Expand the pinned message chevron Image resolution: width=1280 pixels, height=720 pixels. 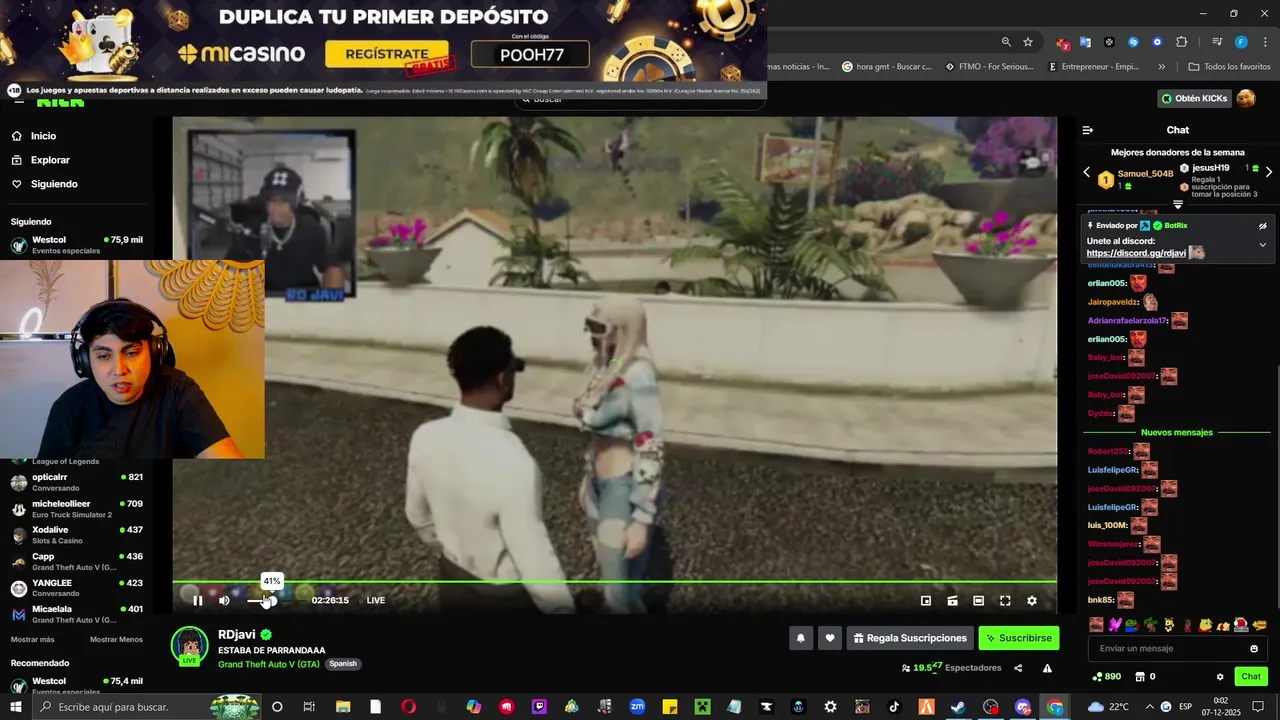tap(1262, 245)
